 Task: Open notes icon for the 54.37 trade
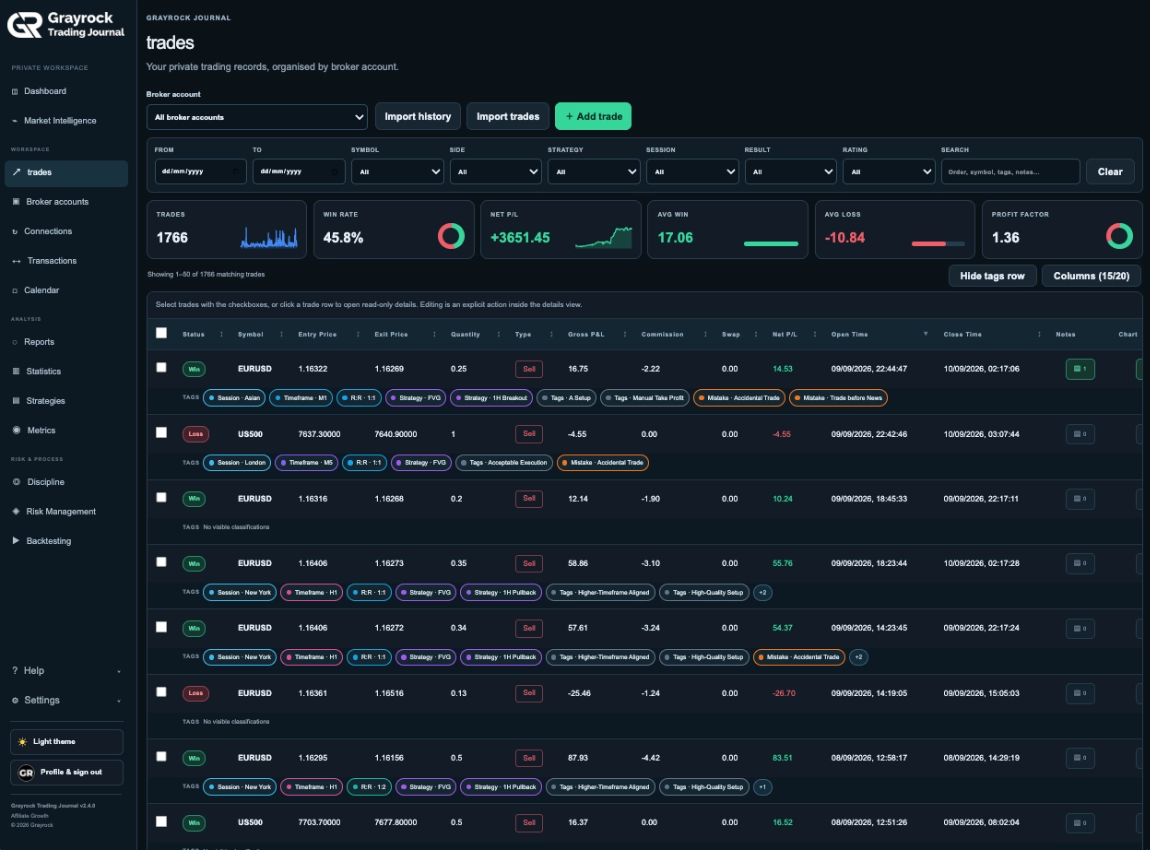click(x=1080, y=629)
